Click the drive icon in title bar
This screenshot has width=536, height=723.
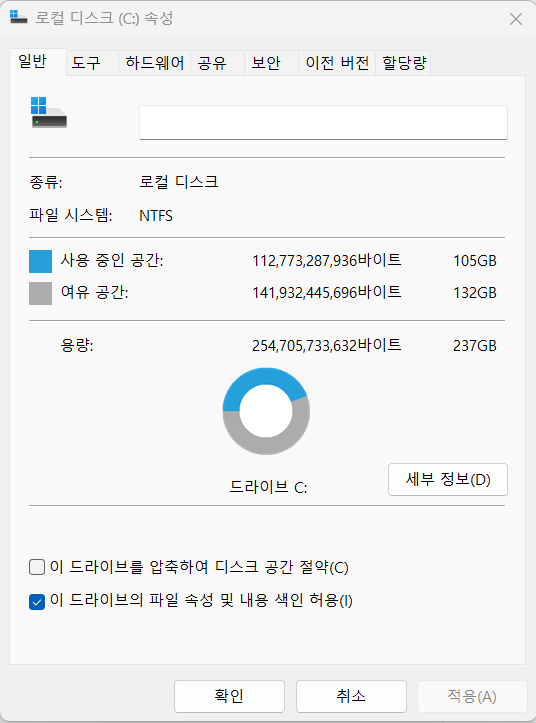click(18, 17)
